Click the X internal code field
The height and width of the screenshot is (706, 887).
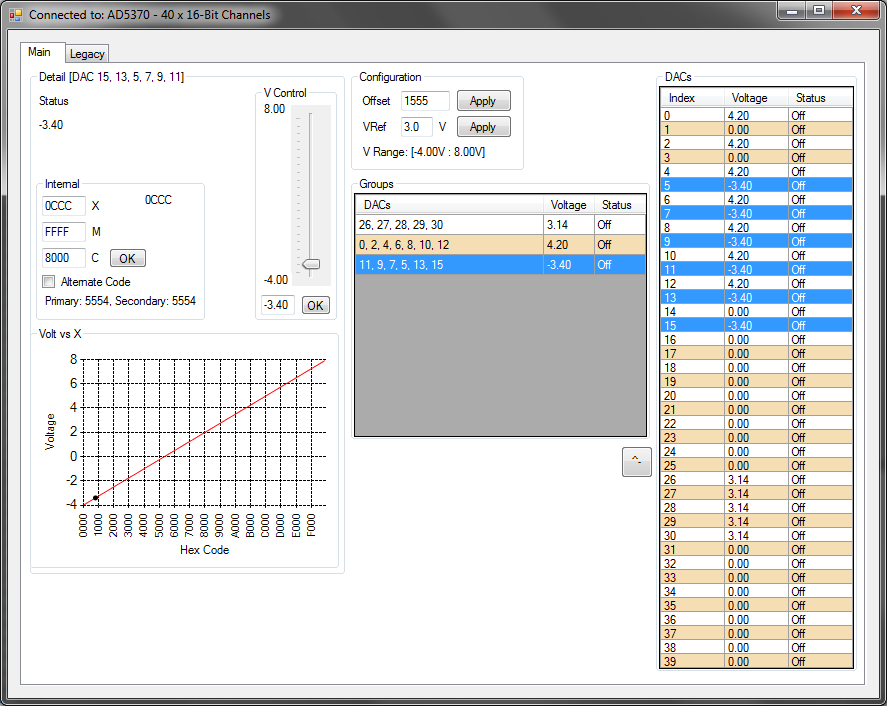(63, 206)
